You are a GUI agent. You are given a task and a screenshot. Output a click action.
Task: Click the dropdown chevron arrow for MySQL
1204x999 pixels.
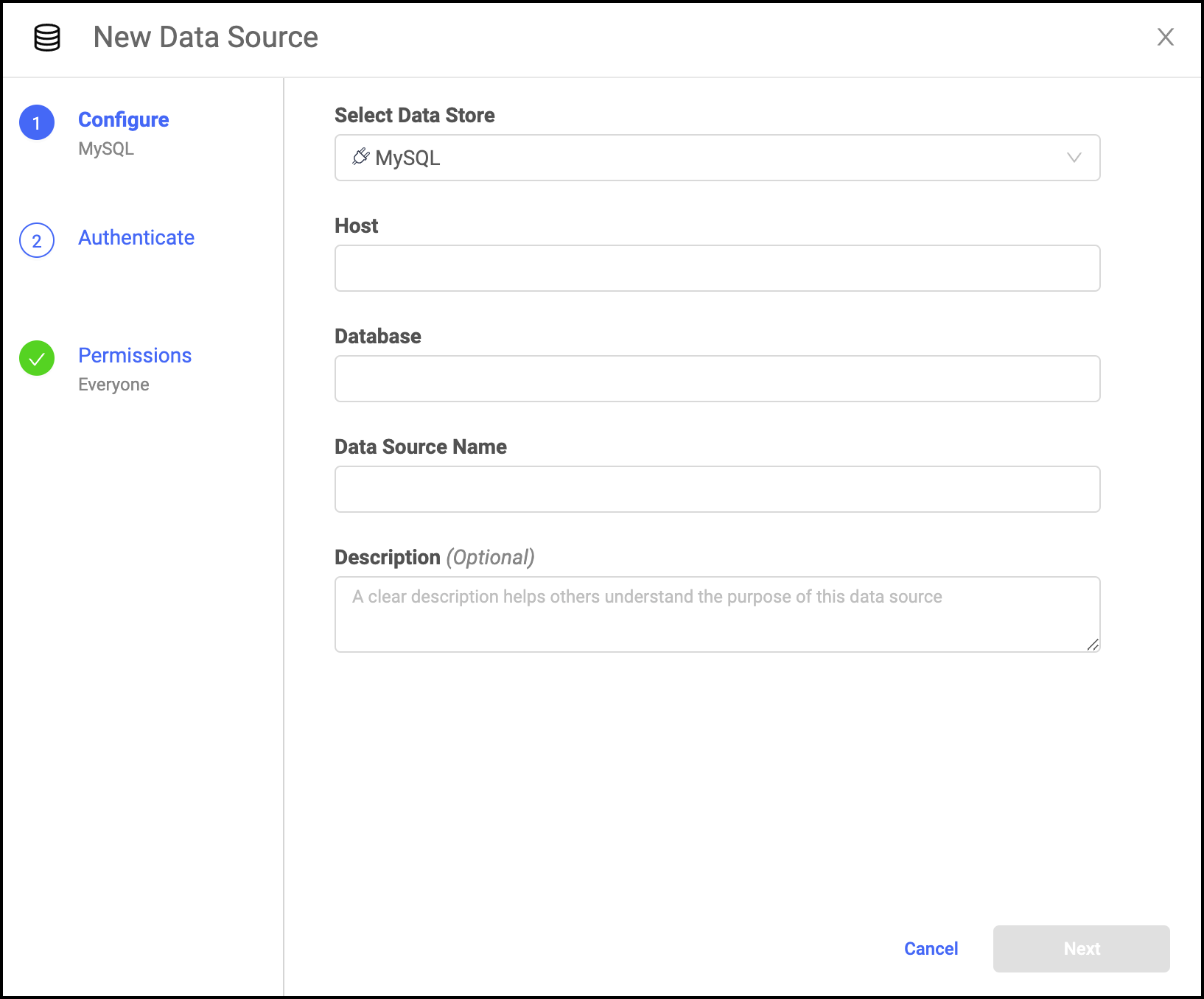[x=1074, y=158]
